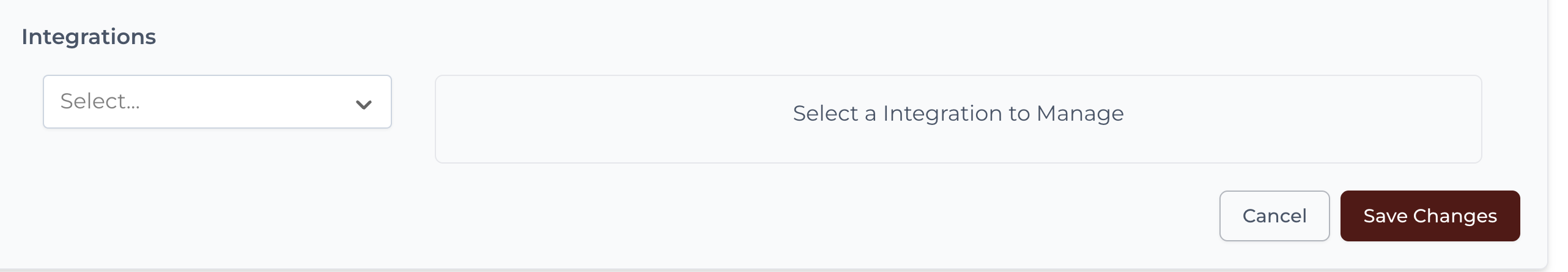Discard edits using the Cancel button
This screenshot has width=1568, height=272.
[x=1274, y=216]
